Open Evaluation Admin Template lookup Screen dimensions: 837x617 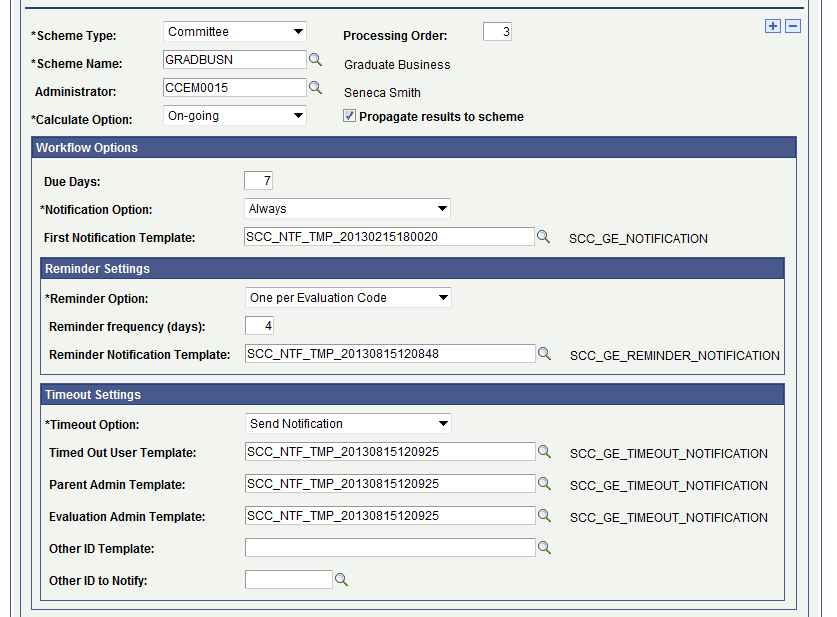click(544, 516)
